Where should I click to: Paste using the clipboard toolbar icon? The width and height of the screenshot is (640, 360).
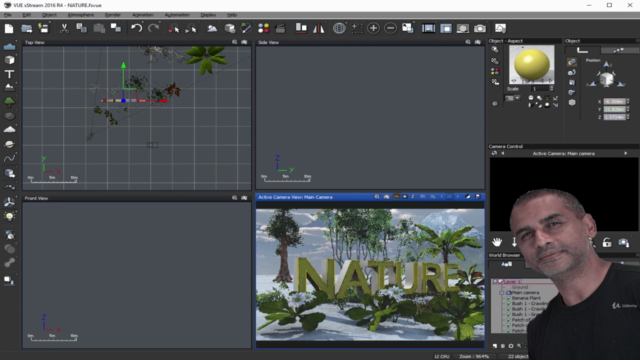coord(99,28)
